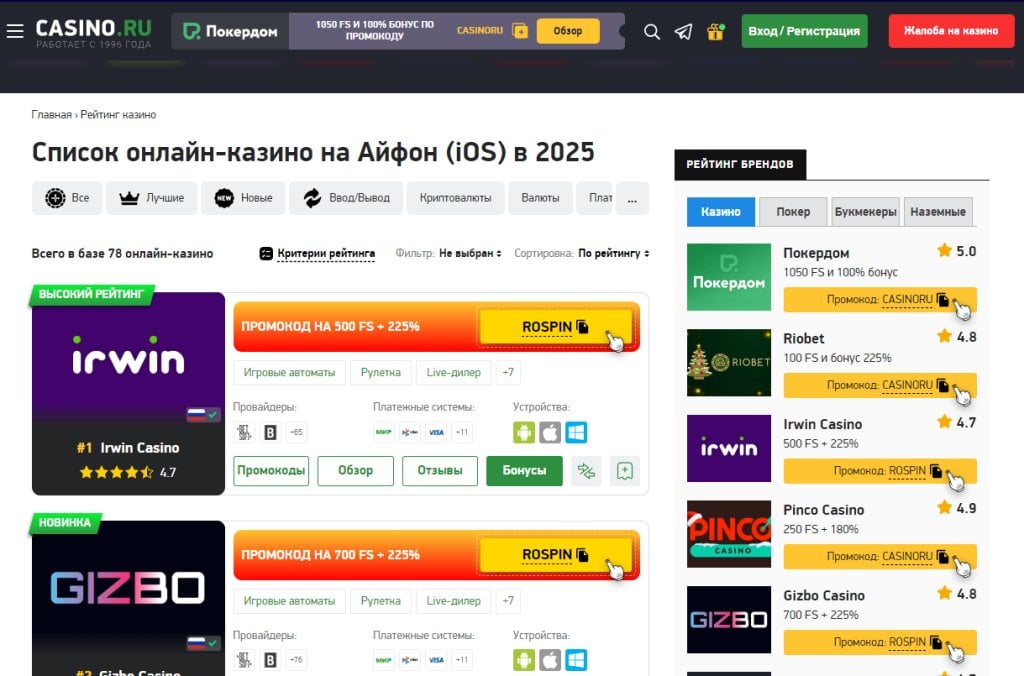Screen dimensions: 1024x676
Task: Expand more categories with the ellipsis button
Action: [x=632, y=198]
